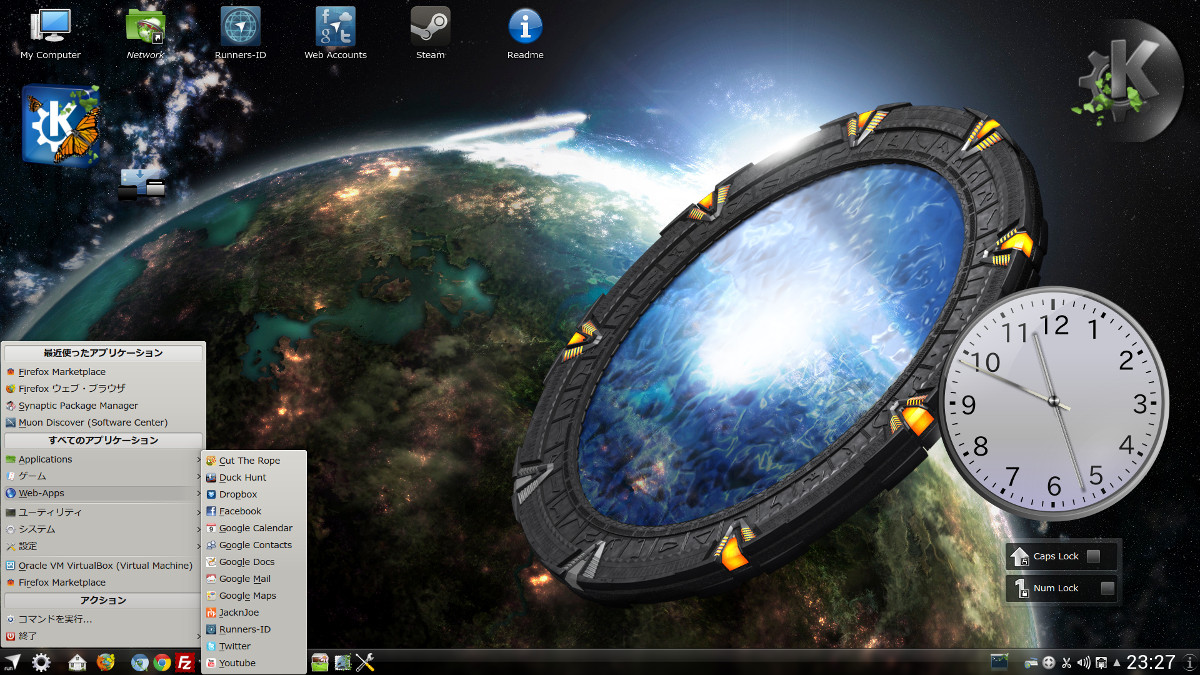The width and height of the screenshot is (1200, 675).
Task: Launch Synaptic Package Manager from the menu
Action: click(104, 405)
